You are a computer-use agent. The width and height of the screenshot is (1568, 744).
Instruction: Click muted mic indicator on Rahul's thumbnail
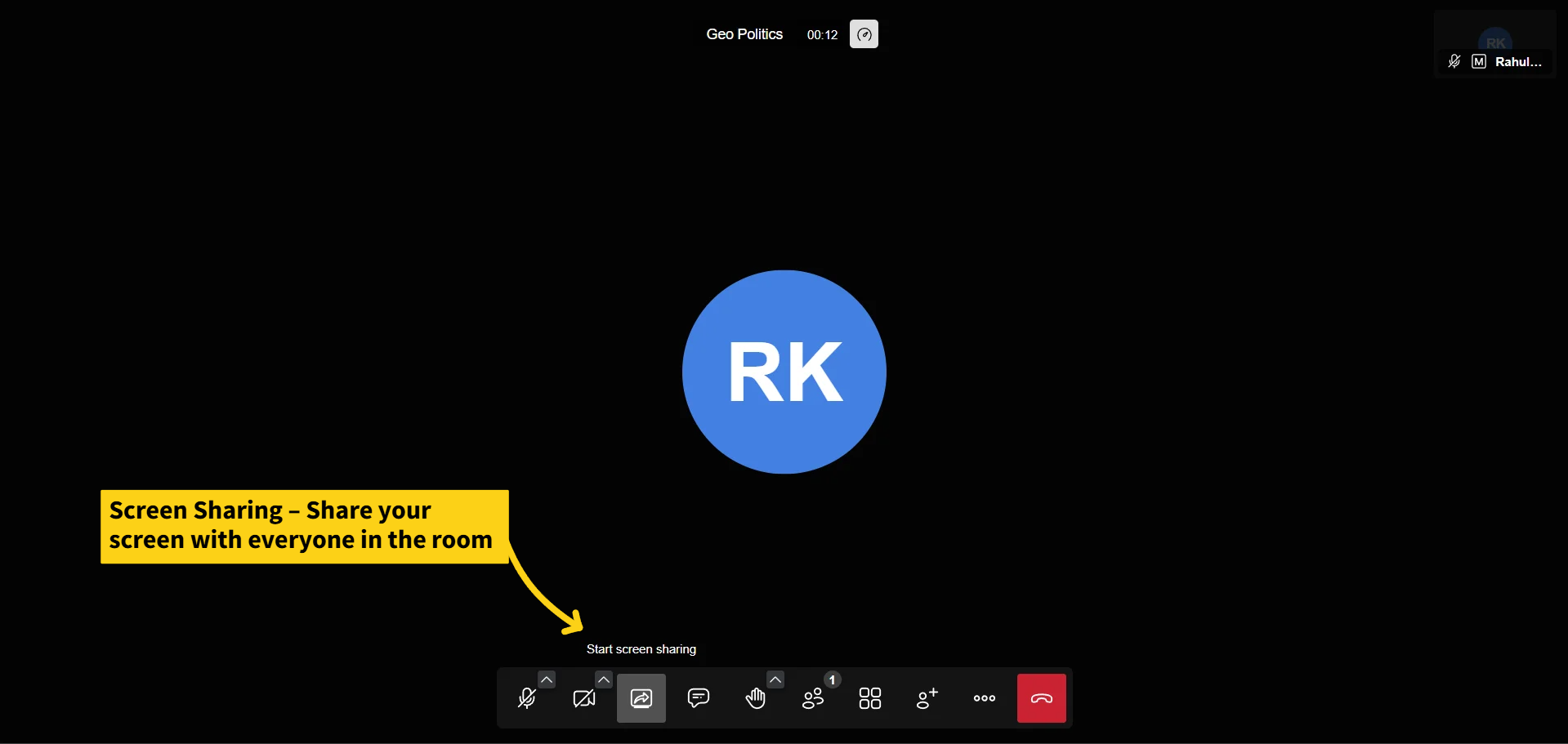[x=1454, y=62]
